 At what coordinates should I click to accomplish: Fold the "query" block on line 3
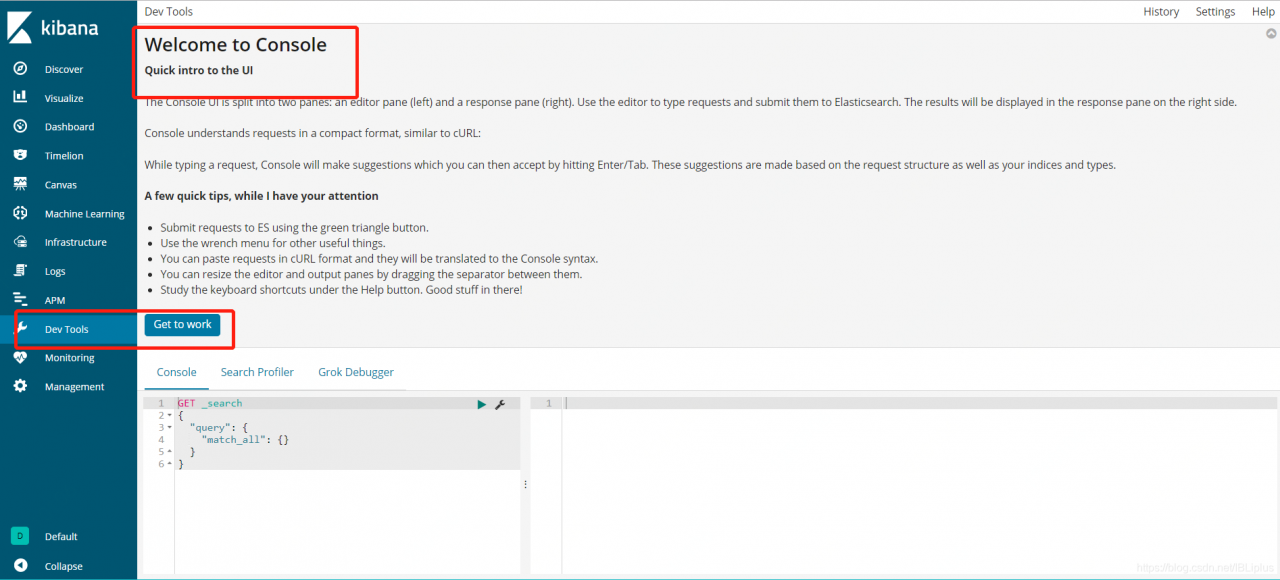170,428
